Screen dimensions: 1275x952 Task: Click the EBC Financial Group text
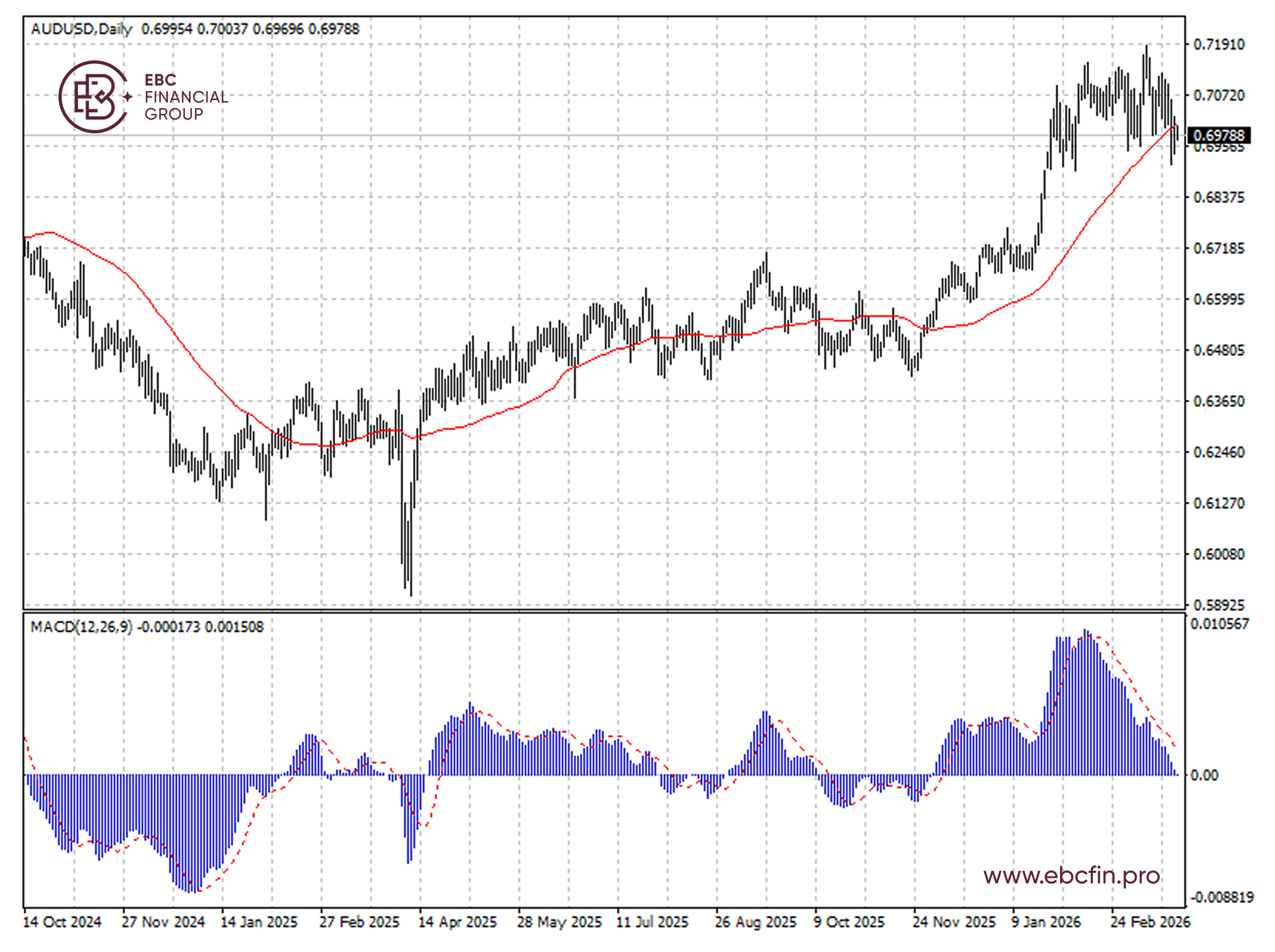click(x=185, y=97)
